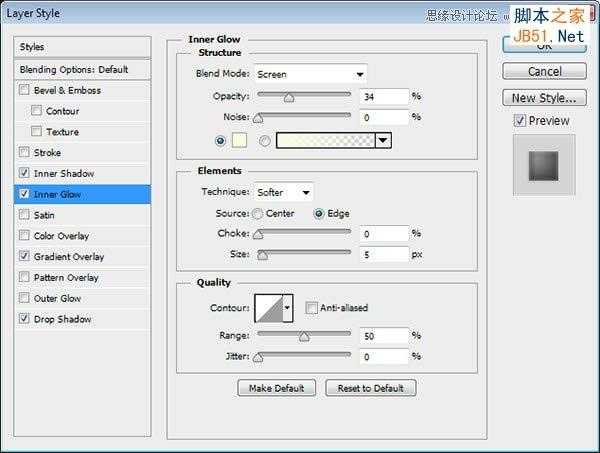
Task: Select the solid color radio button
Action: [220, 141]
